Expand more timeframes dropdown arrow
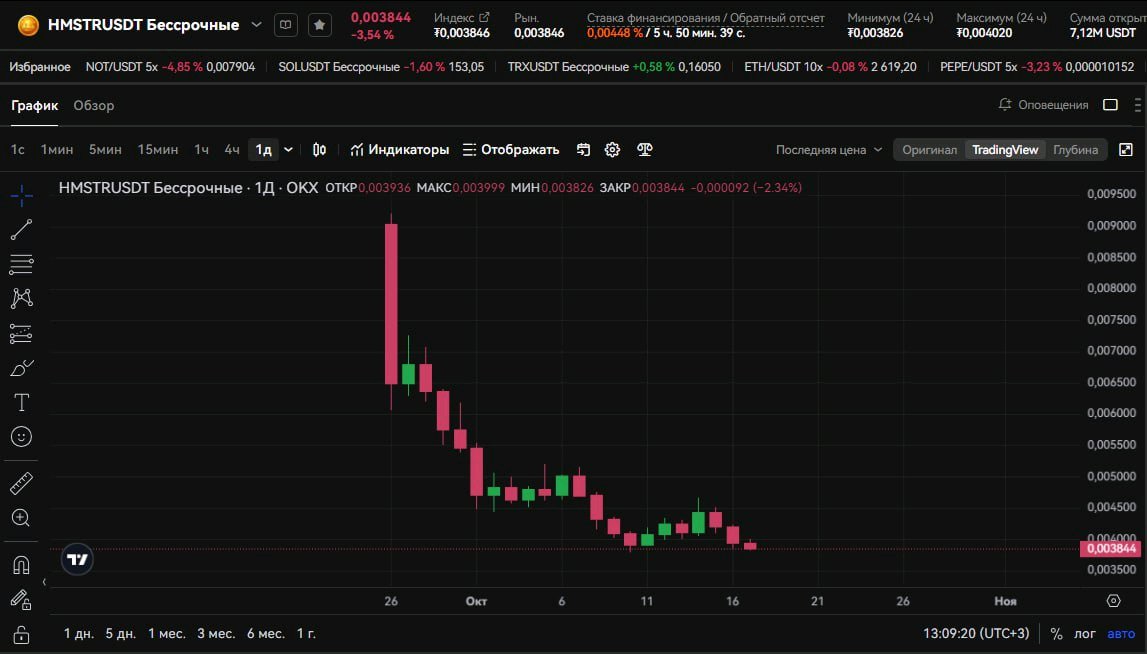 tap(288, 149)
